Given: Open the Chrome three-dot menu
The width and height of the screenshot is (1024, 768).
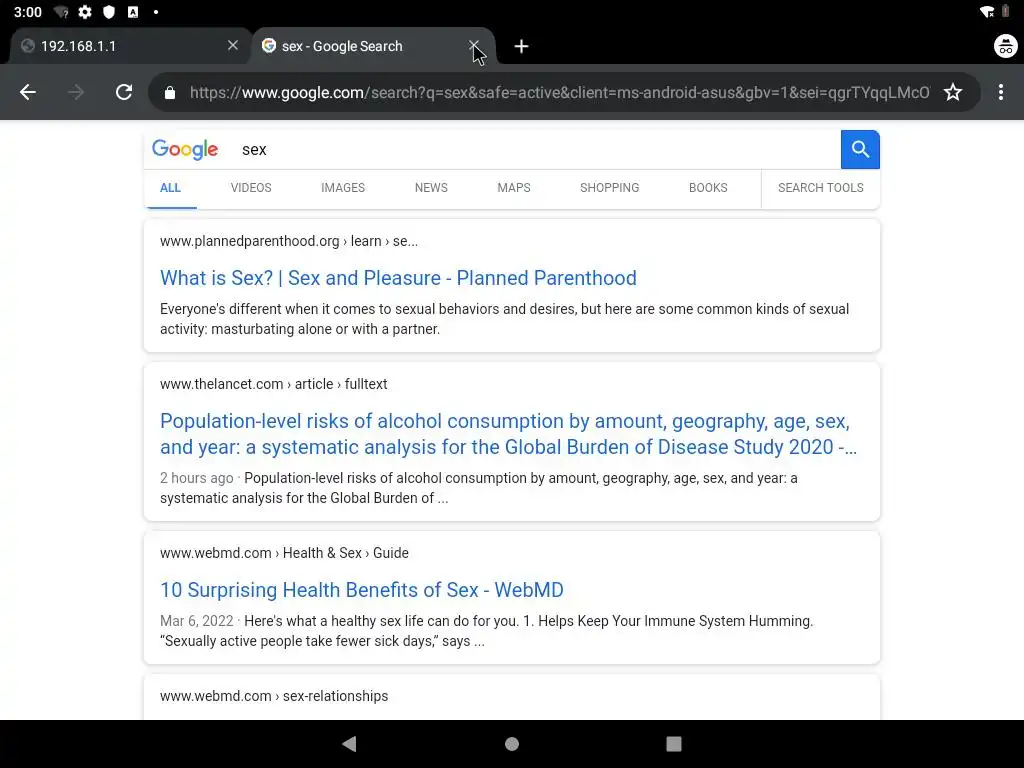Looking at the screenshot, I should (1000, 92).
